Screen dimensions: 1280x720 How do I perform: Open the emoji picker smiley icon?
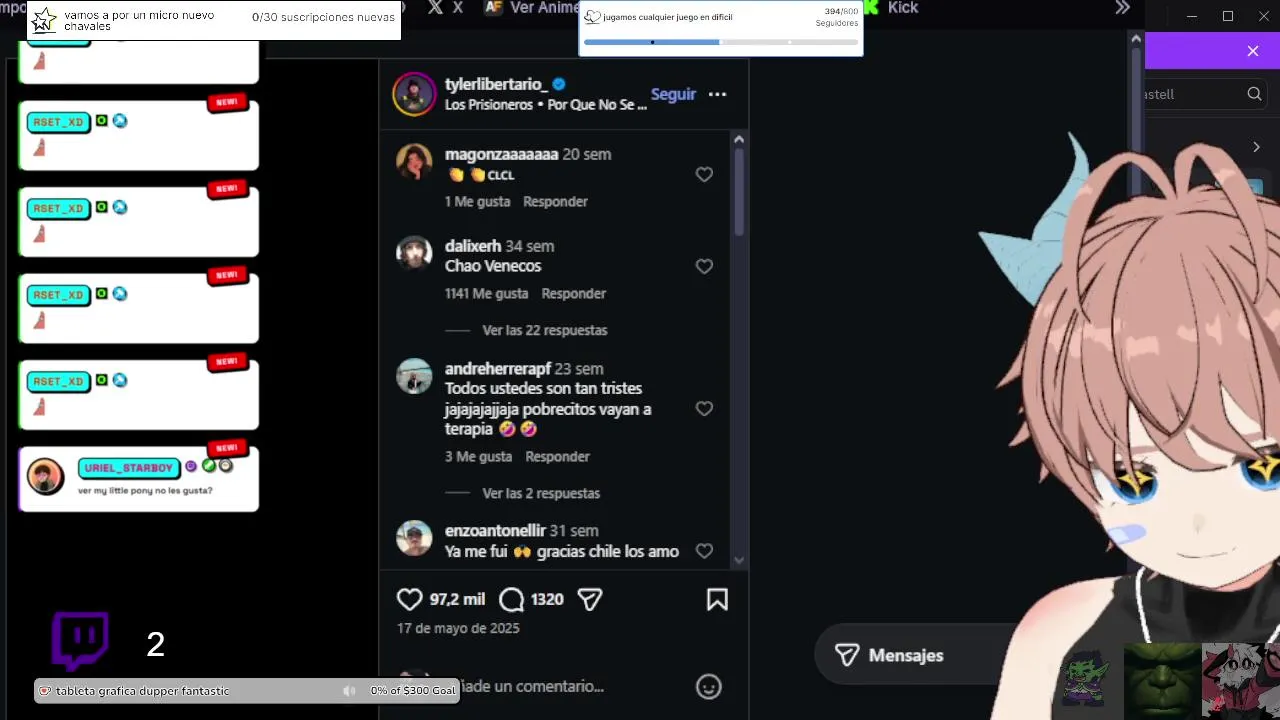pyautogui.click(x=708, y=687)
